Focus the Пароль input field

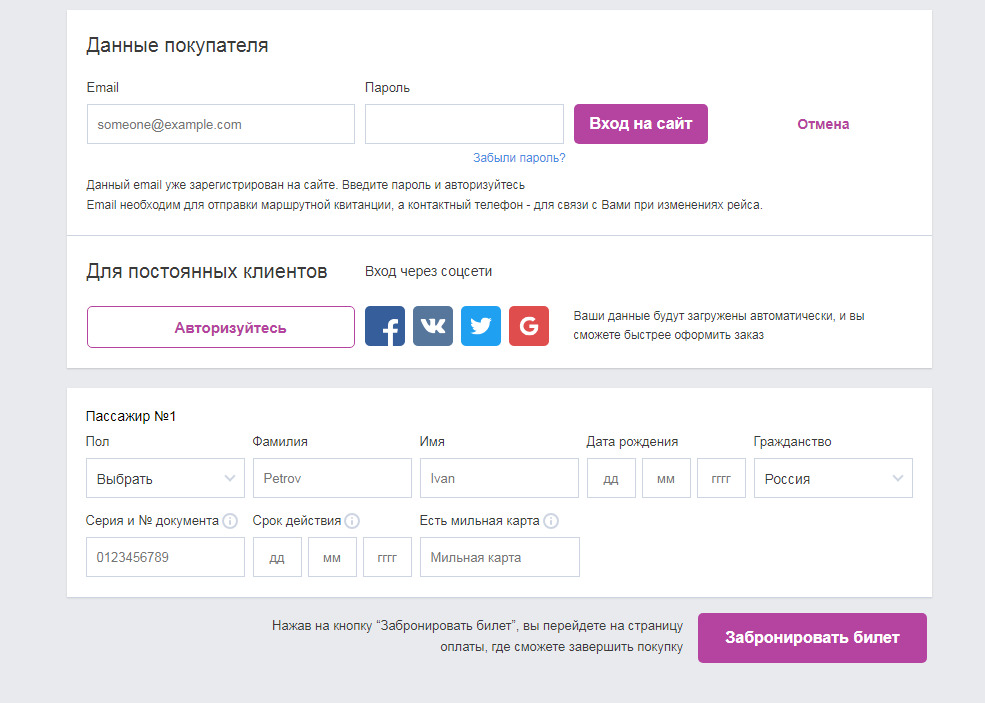point(464,124)
